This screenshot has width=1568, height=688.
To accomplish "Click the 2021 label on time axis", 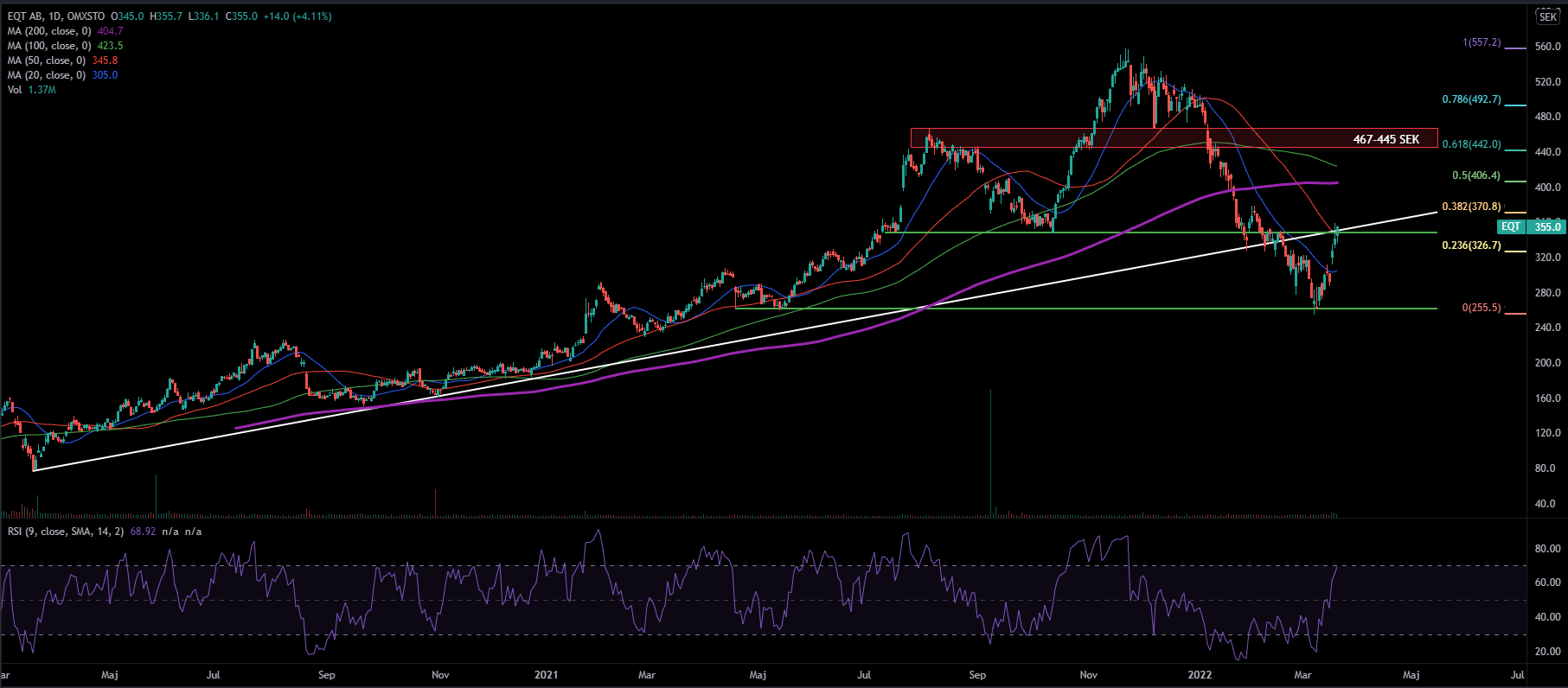I will 546,675.
